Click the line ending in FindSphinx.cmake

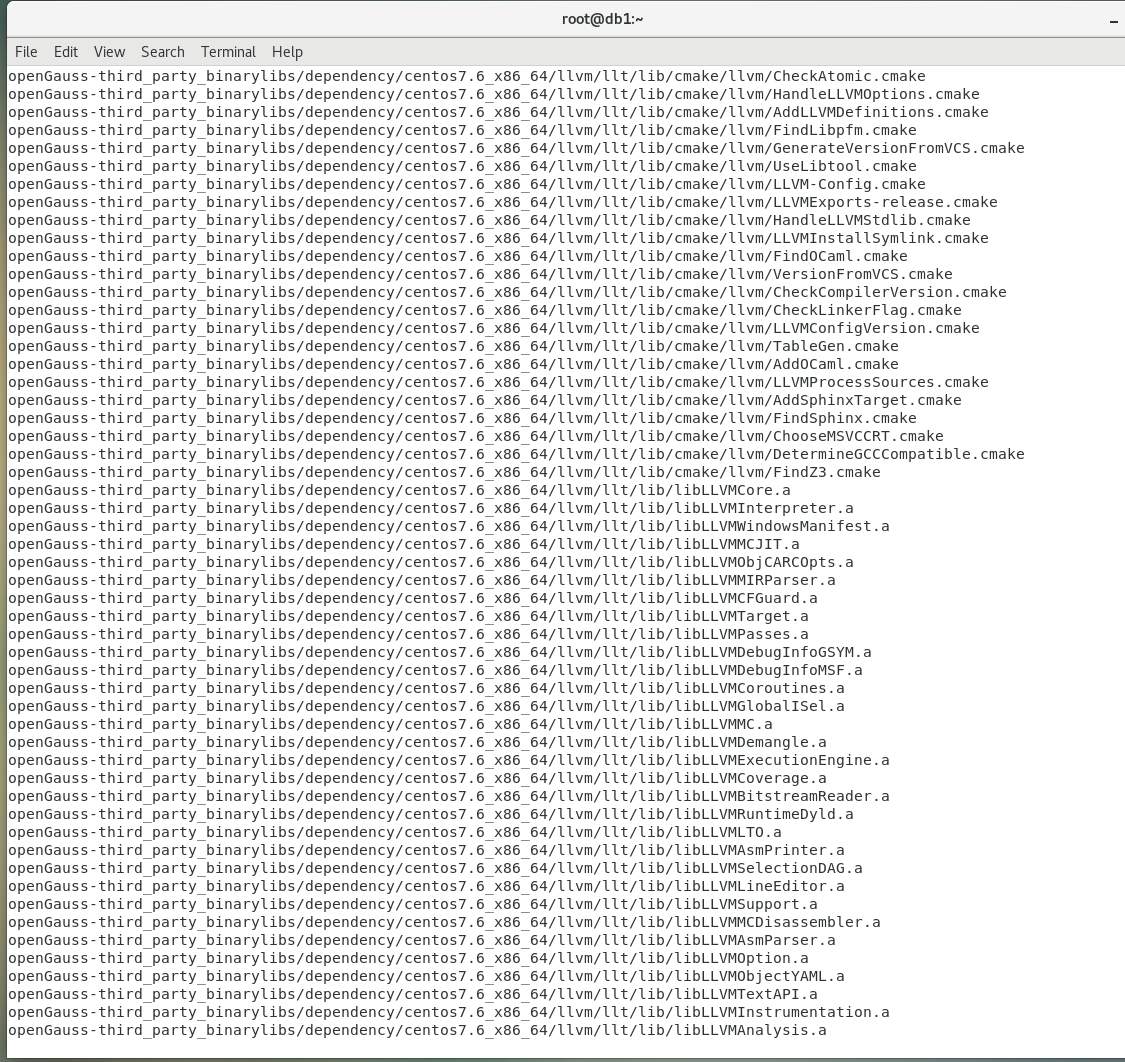pos(462,418)
